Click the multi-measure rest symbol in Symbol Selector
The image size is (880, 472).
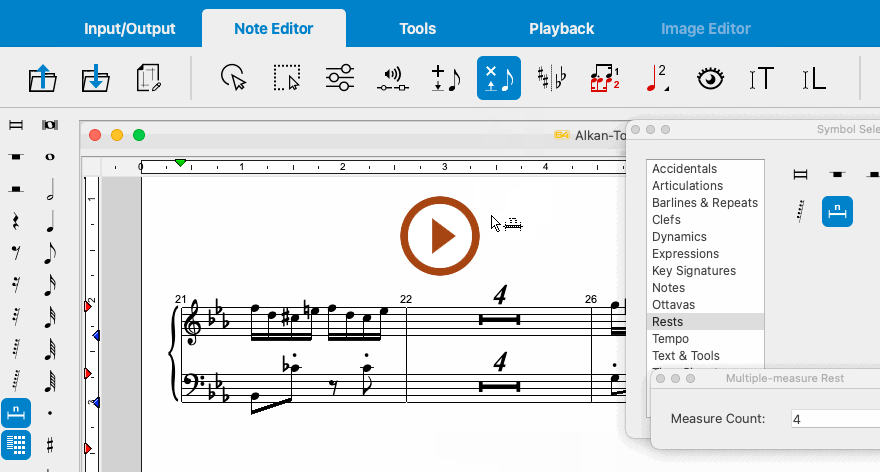837,211
